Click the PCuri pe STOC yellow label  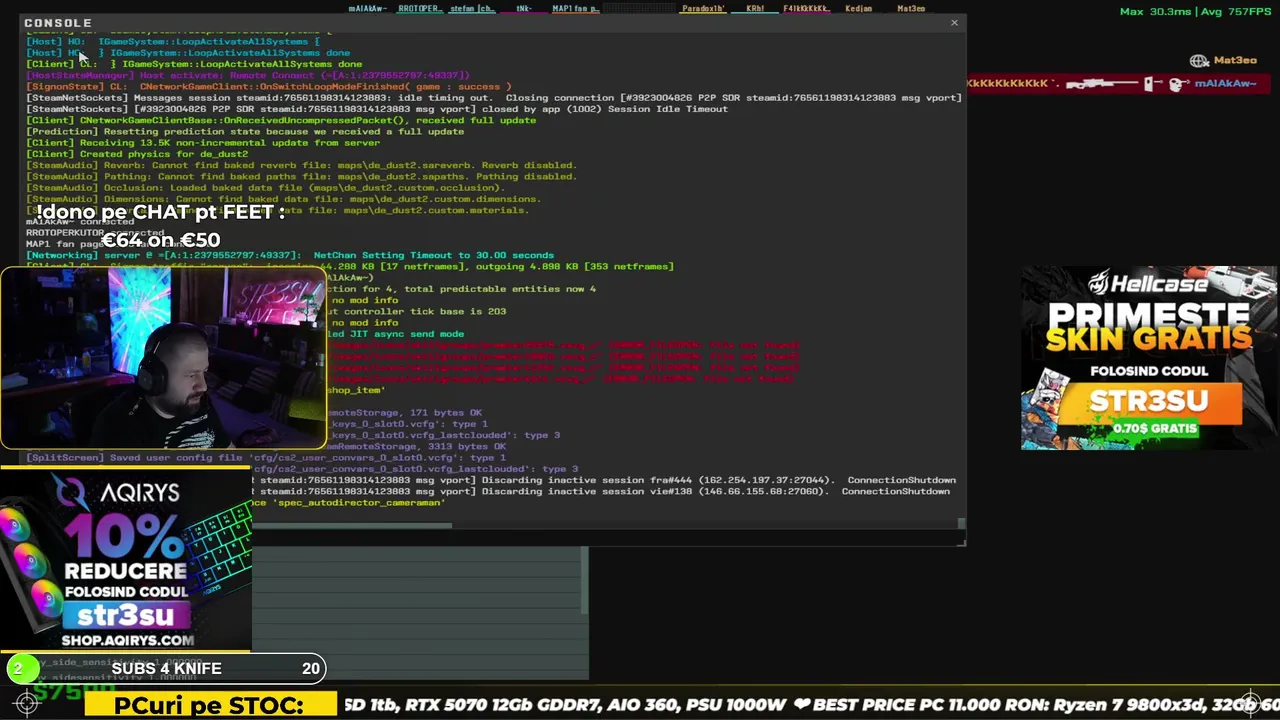point(209,705)
